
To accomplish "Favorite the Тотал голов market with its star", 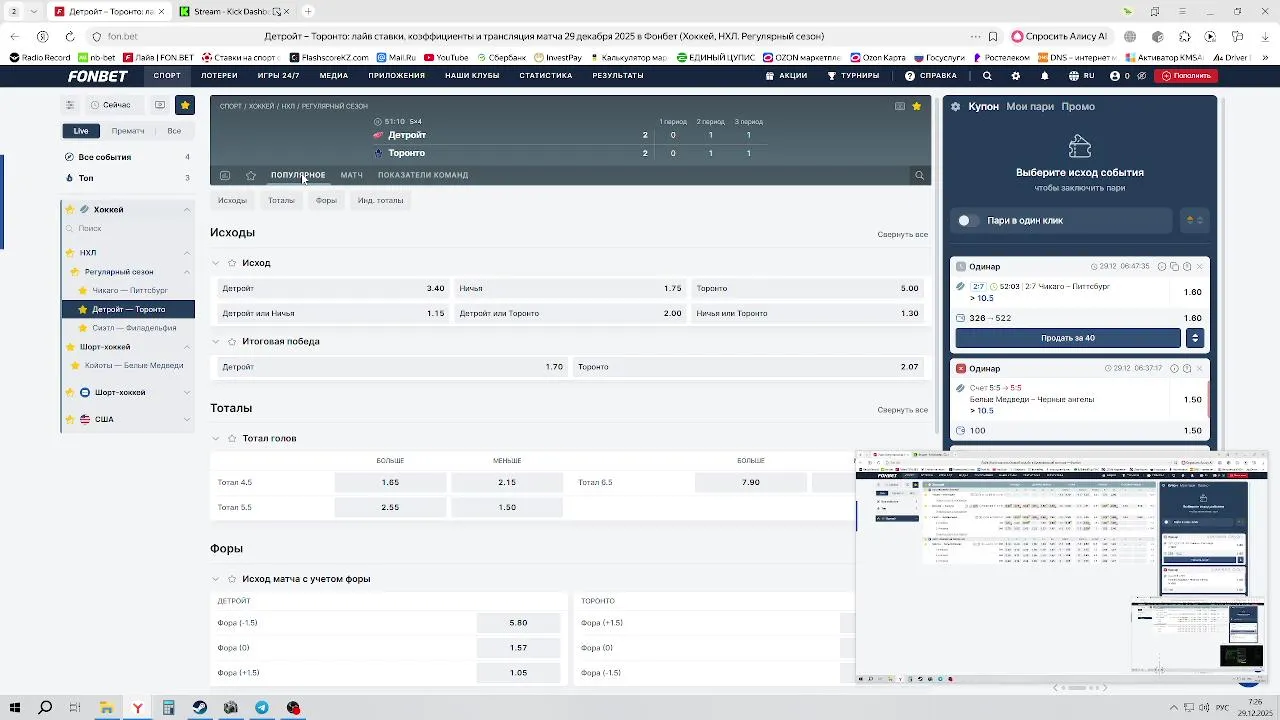I will click(x=232, y=439).
